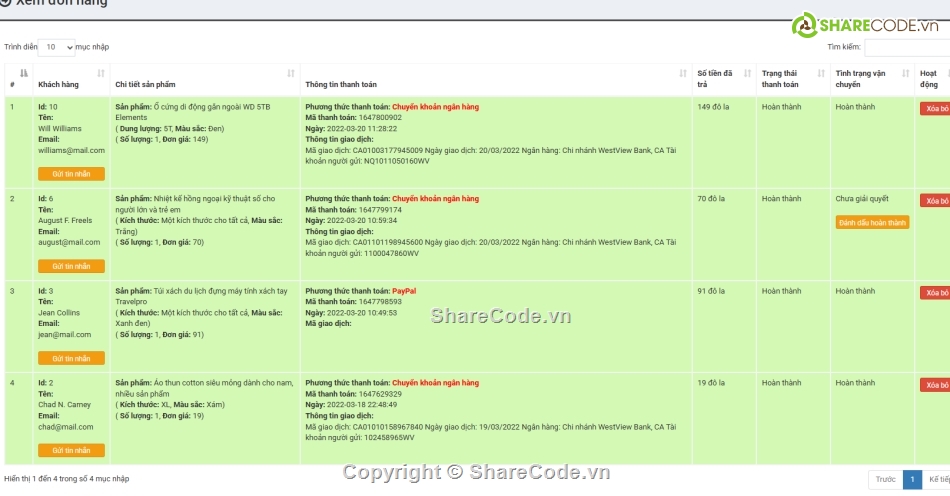Click Chưa giải quyết shipping status
Image resolution: width=950 pixels, height=496 pixels.
click(x=862, y=199)
